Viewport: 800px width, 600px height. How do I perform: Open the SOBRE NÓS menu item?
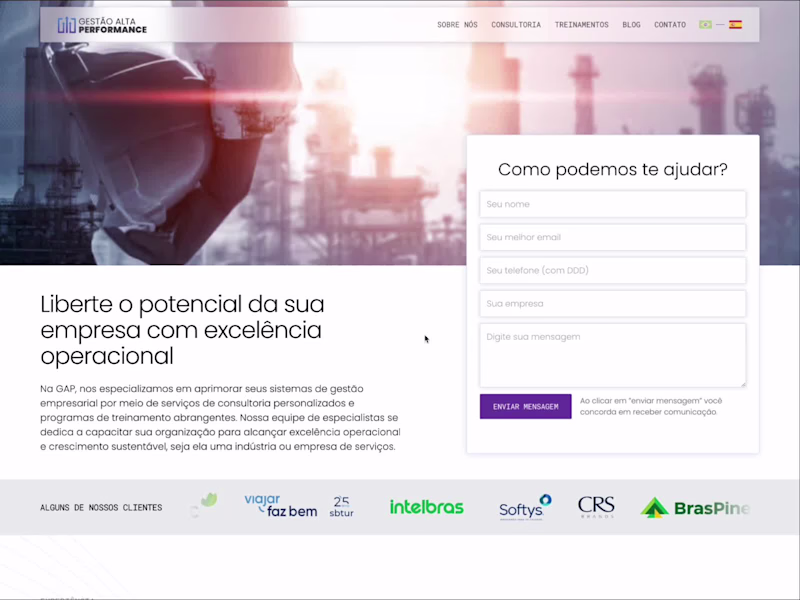457,24
